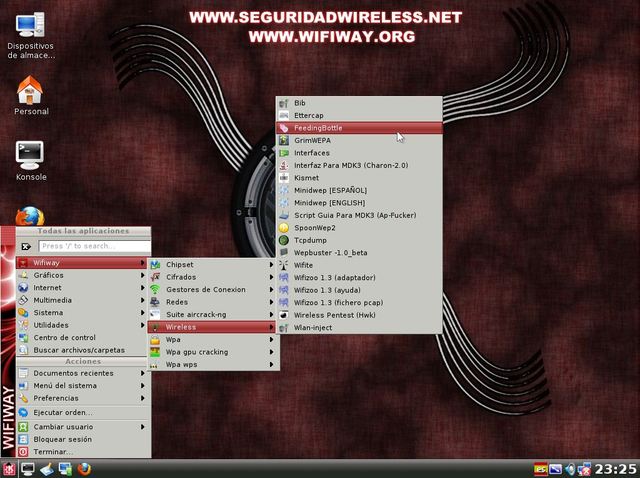Viewport: 640px width, 478px height.
Task: Open Minidwep [ESPAÑOL]
Action: click(x=359, y=190)
